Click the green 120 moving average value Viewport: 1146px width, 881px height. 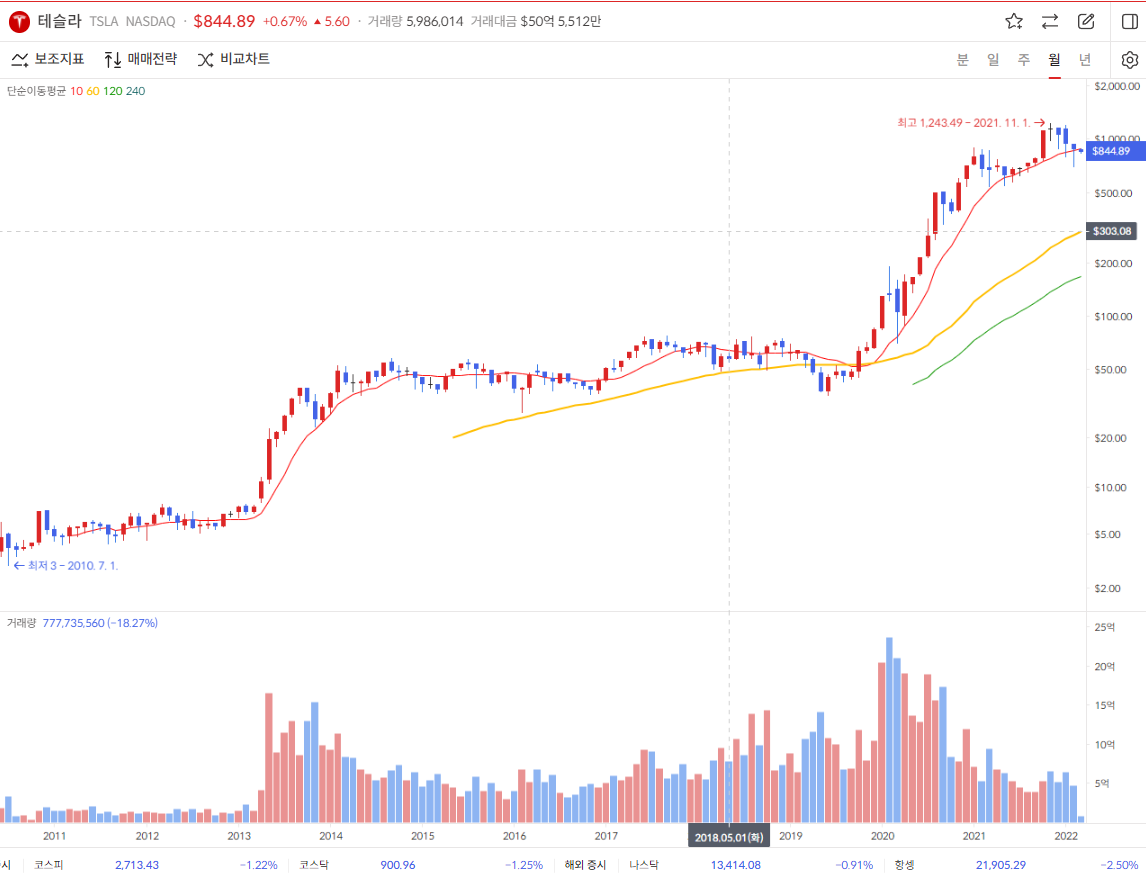point(113,91)
